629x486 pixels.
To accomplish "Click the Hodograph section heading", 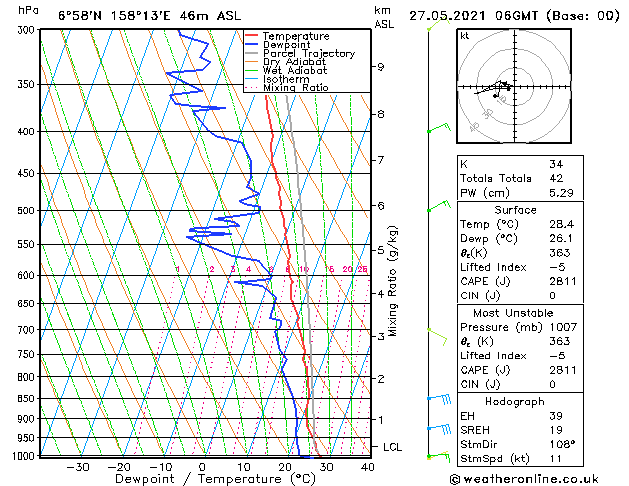I will click(515, 401).
